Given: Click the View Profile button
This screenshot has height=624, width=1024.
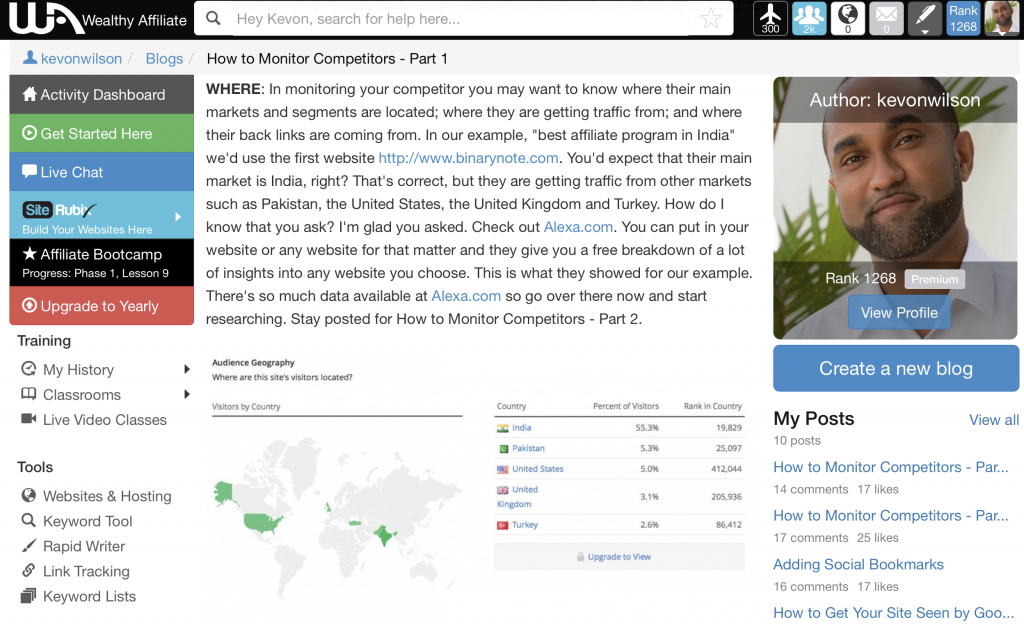Looking at the screenshot, I should (899, 313).
